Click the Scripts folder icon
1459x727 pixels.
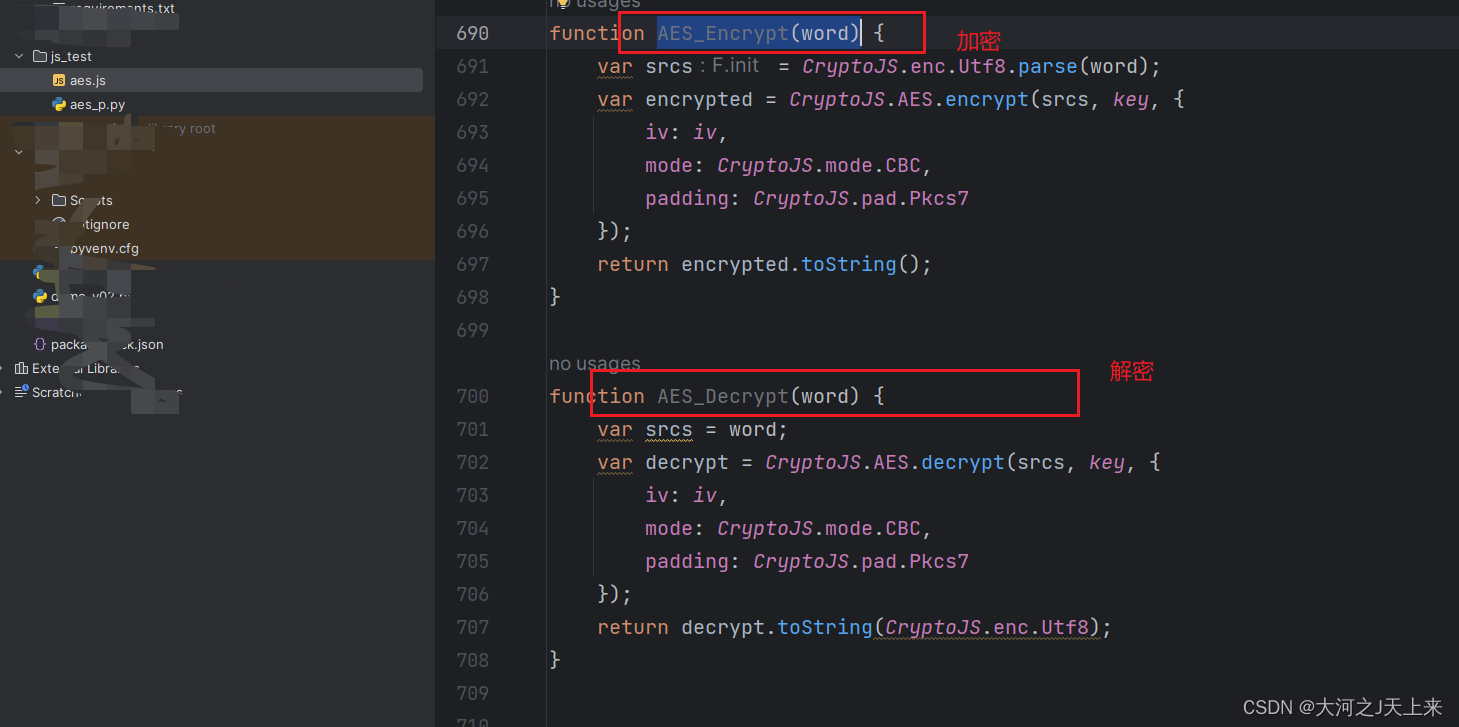[x=62, y=200]
